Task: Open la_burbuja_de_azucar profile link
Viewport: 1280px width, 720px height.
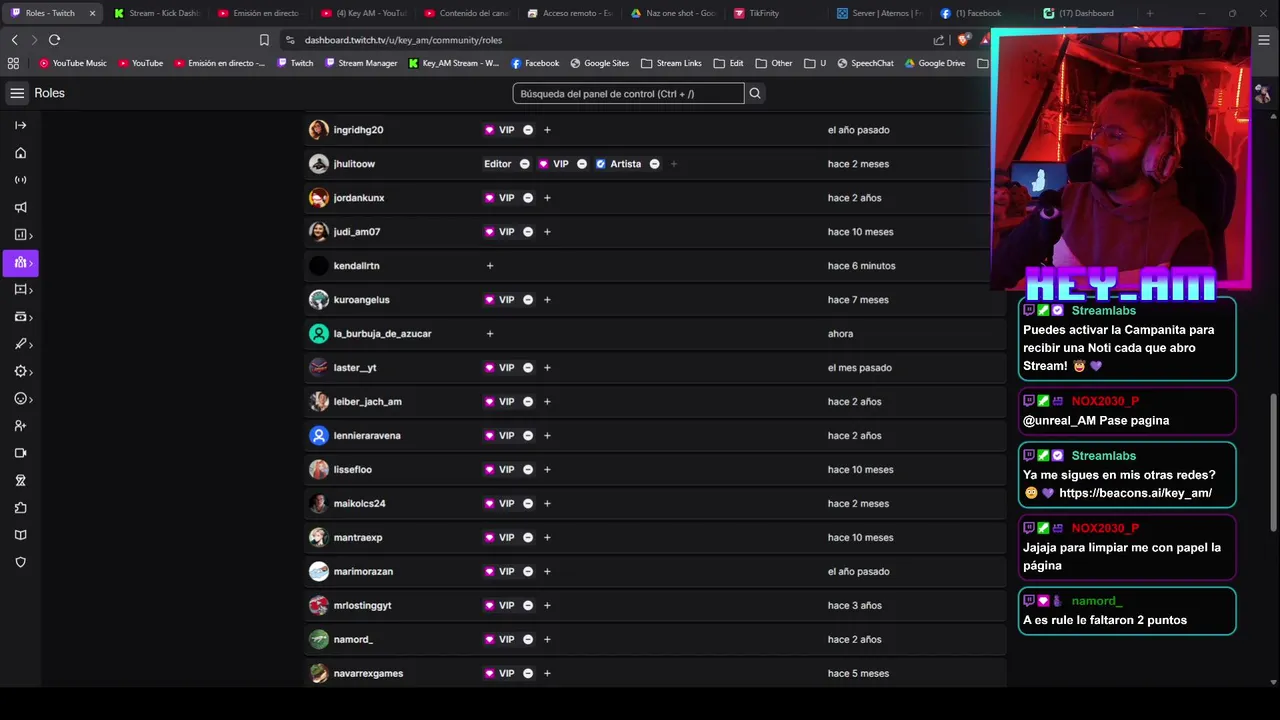Action: (383, 334)
